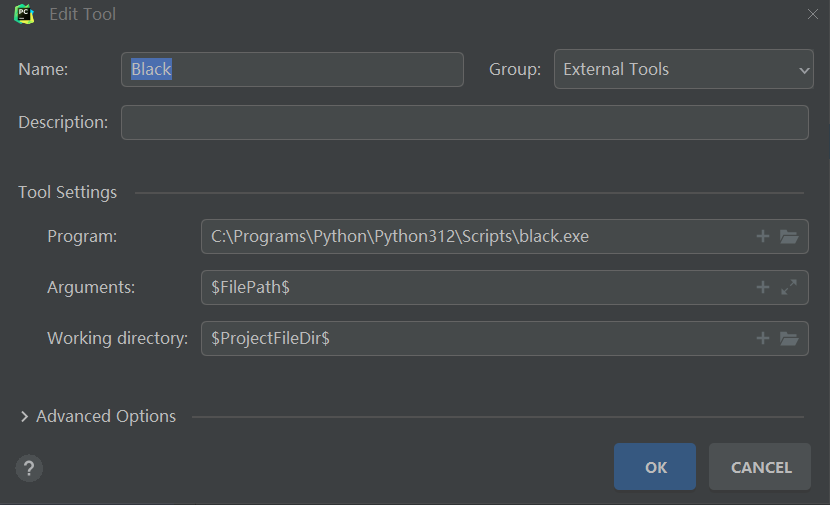
Task: Browse for program using the folder icon
Action: (x=789, y=237)
